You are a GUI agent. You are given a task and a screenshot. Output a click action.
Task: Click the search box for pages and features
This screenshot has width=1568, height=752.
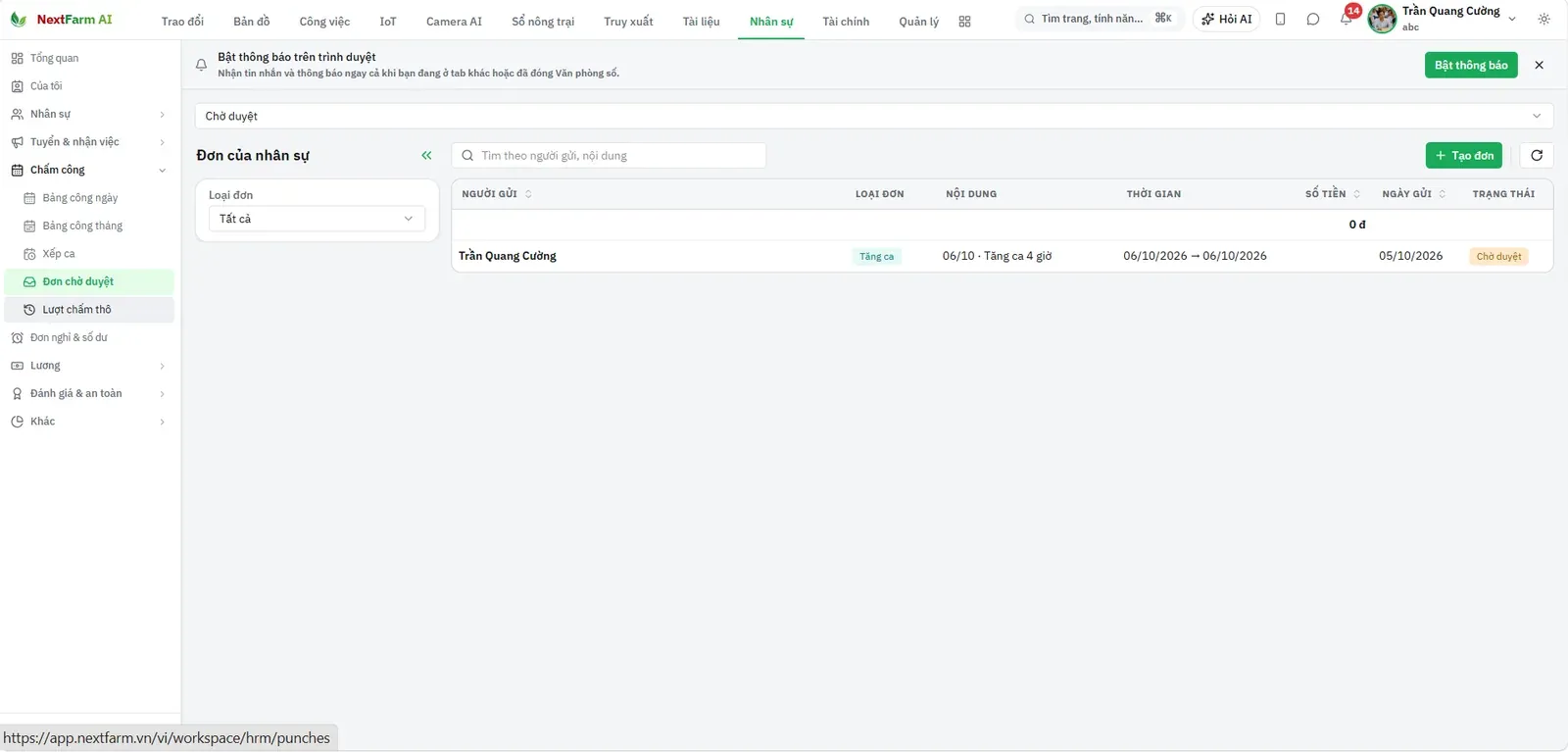1099,19
